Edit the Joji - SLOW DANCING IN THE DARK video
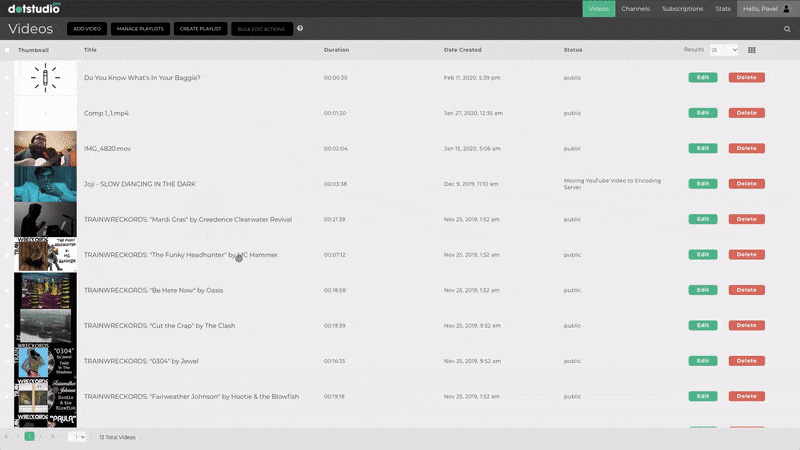The height and width of the screenshot is (450, 800). (x=702, y=184)
